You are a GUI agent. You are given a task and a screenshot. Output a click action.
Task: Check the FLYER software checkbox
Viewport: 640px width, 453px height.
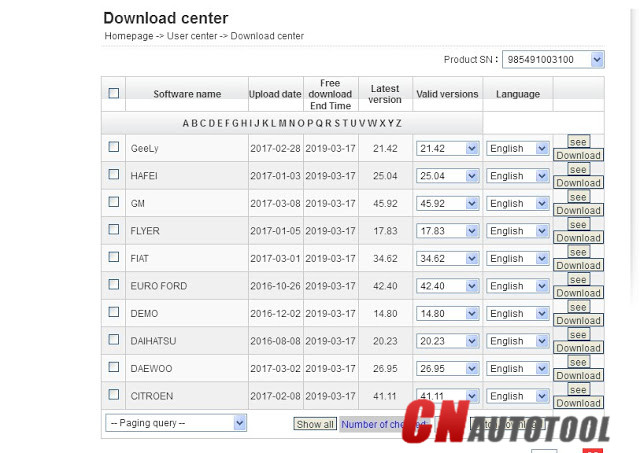pyautogui.click(x=114, y=229)
